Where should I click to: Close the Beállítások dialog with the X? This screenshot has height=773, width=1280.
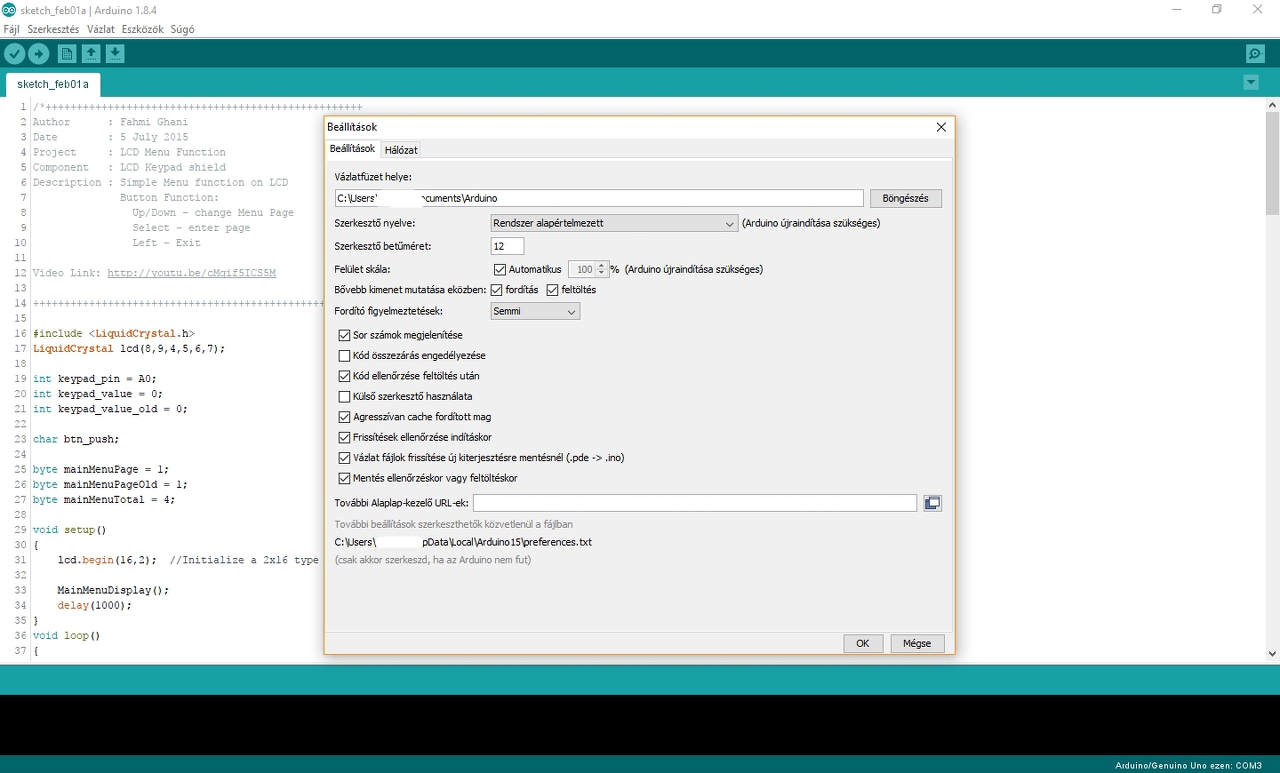[x=941, y=127]
